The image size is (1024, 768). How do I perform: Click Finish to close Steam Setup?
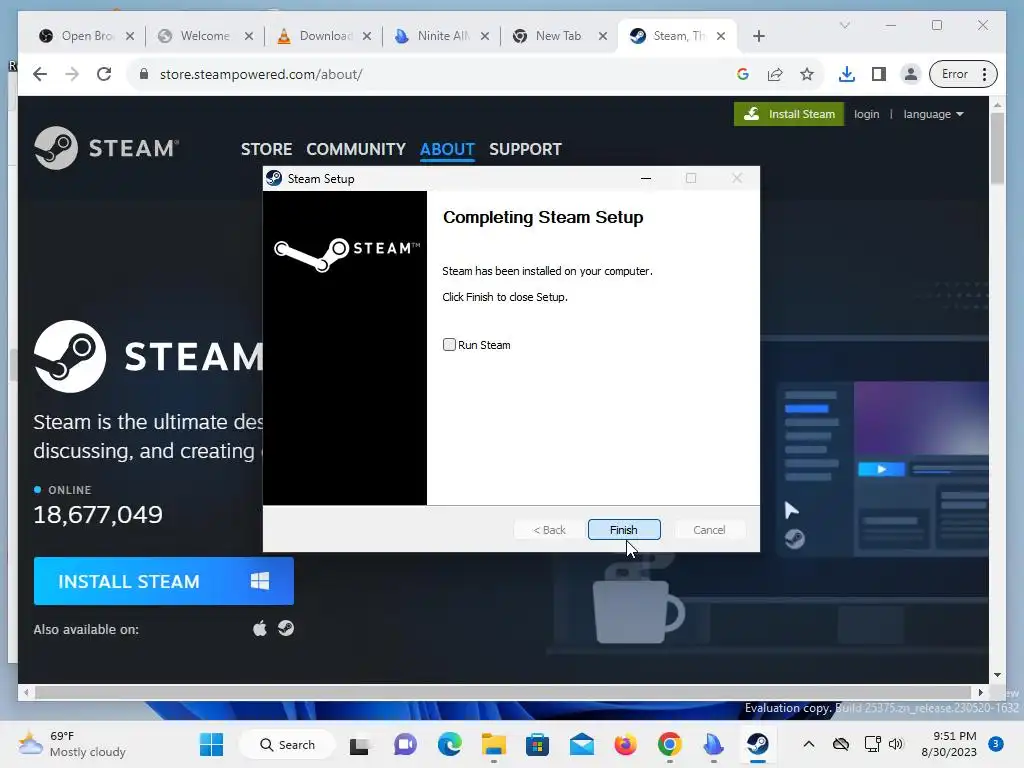pos(624,530)
